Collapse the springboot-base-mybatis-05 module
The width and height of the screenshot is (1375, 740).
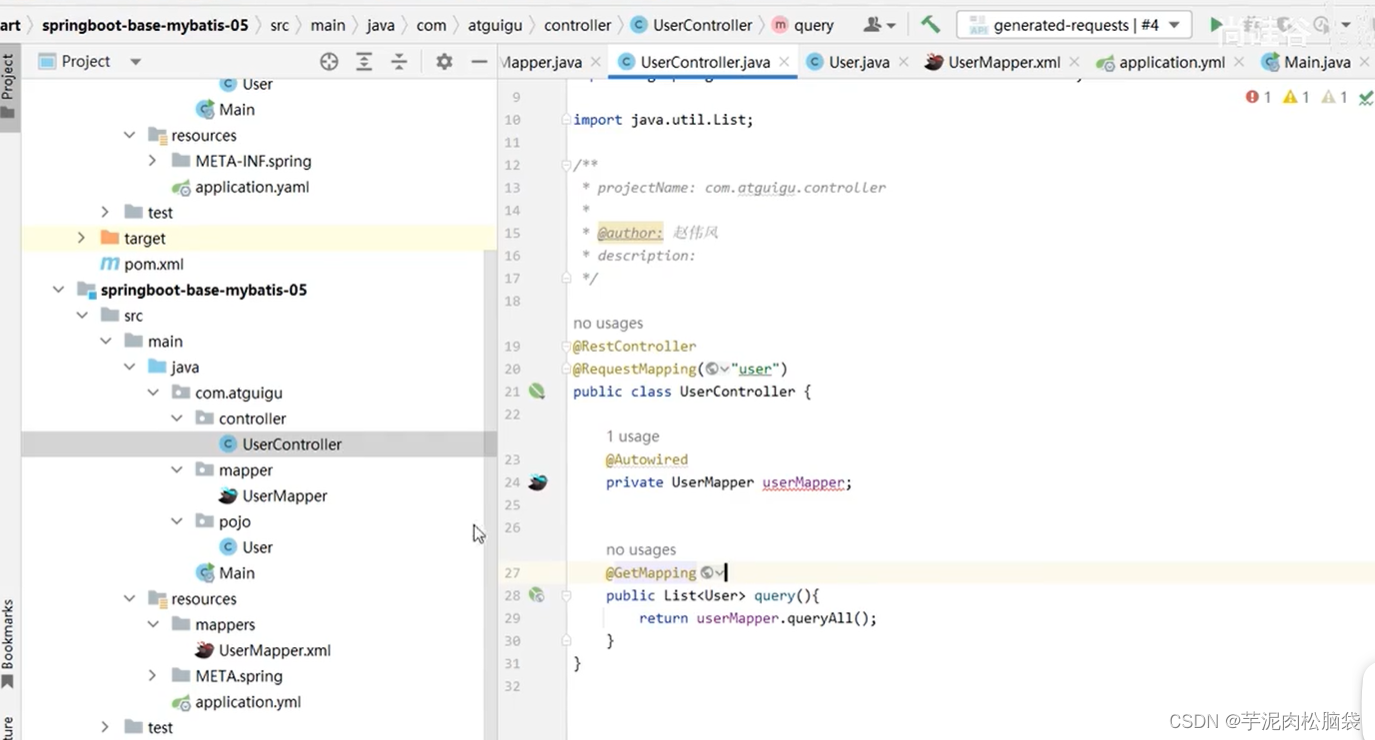pos(58,290)
